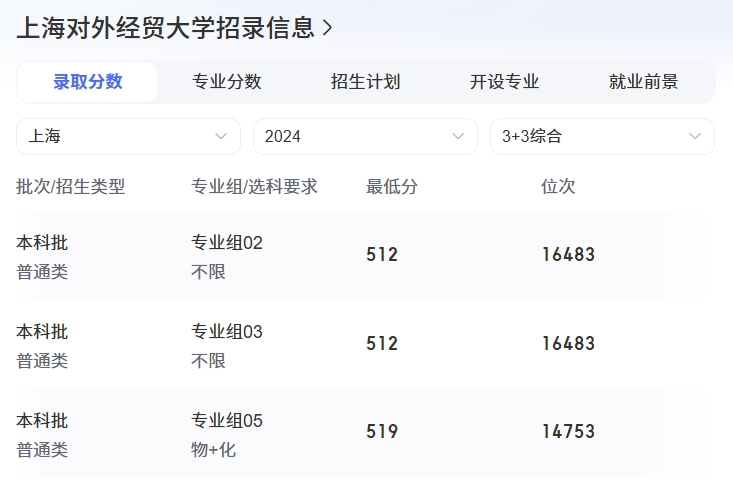Click minimum score 512 in 专业组02 row
Screen dimensions: 733x494
tap(382, 255)
